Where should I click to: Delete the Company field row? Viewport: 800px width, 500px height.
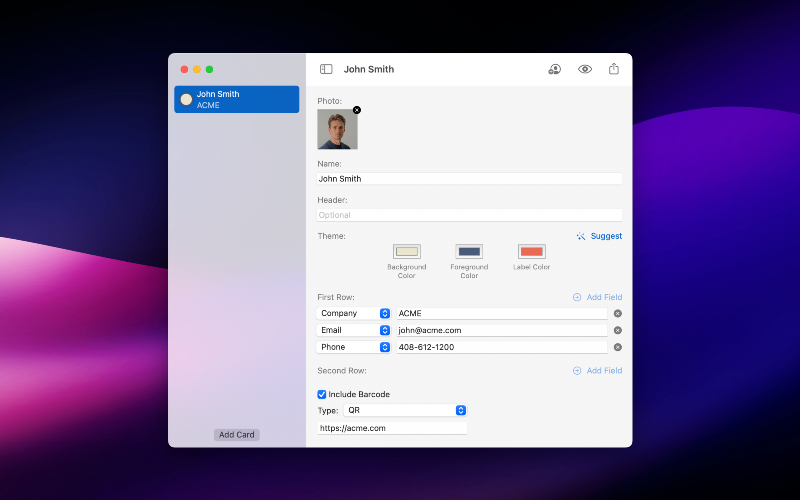point(617,313)
